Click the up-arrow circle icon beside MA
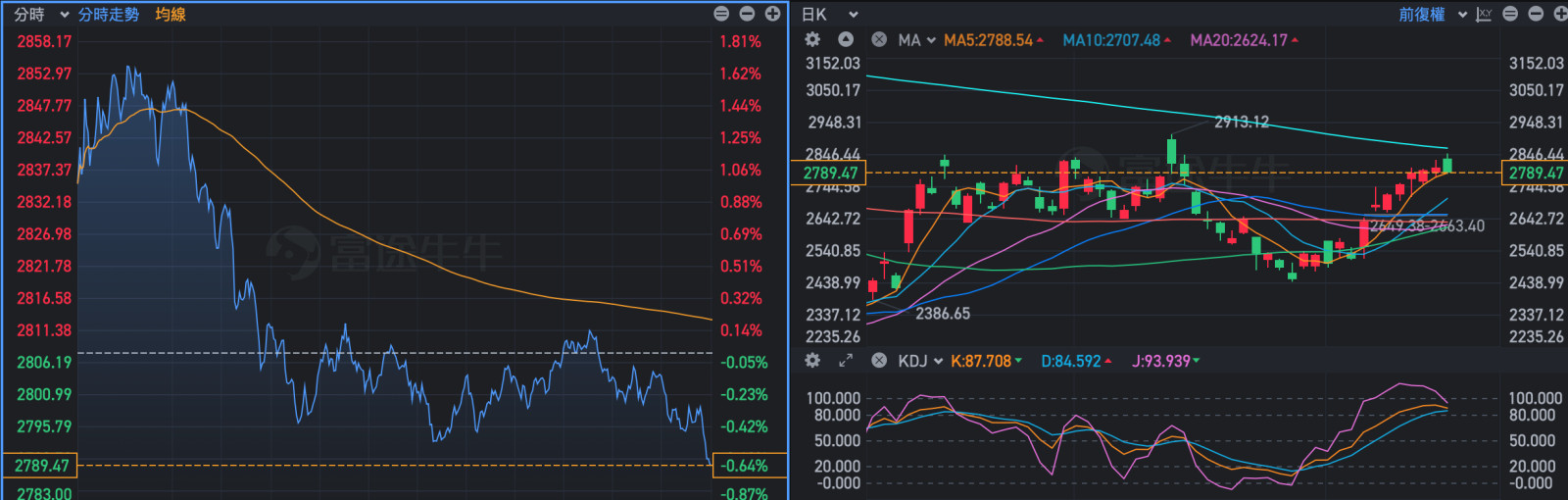The image size is (1568, 500). pos(846,39)
